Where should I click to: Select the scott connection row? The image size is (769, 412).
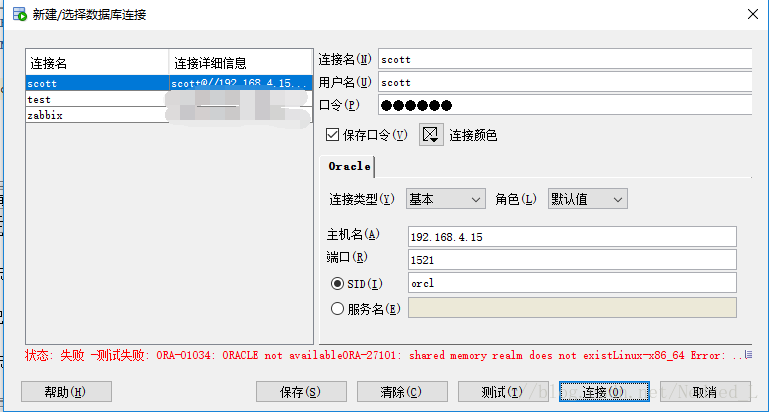point(169,83)
